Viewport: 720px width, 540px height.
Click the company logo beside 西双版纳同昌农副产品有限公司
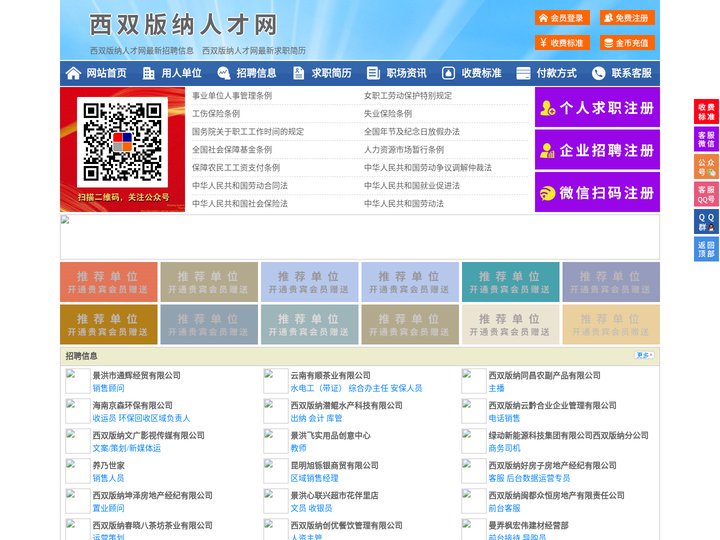[x=473, y=381]
